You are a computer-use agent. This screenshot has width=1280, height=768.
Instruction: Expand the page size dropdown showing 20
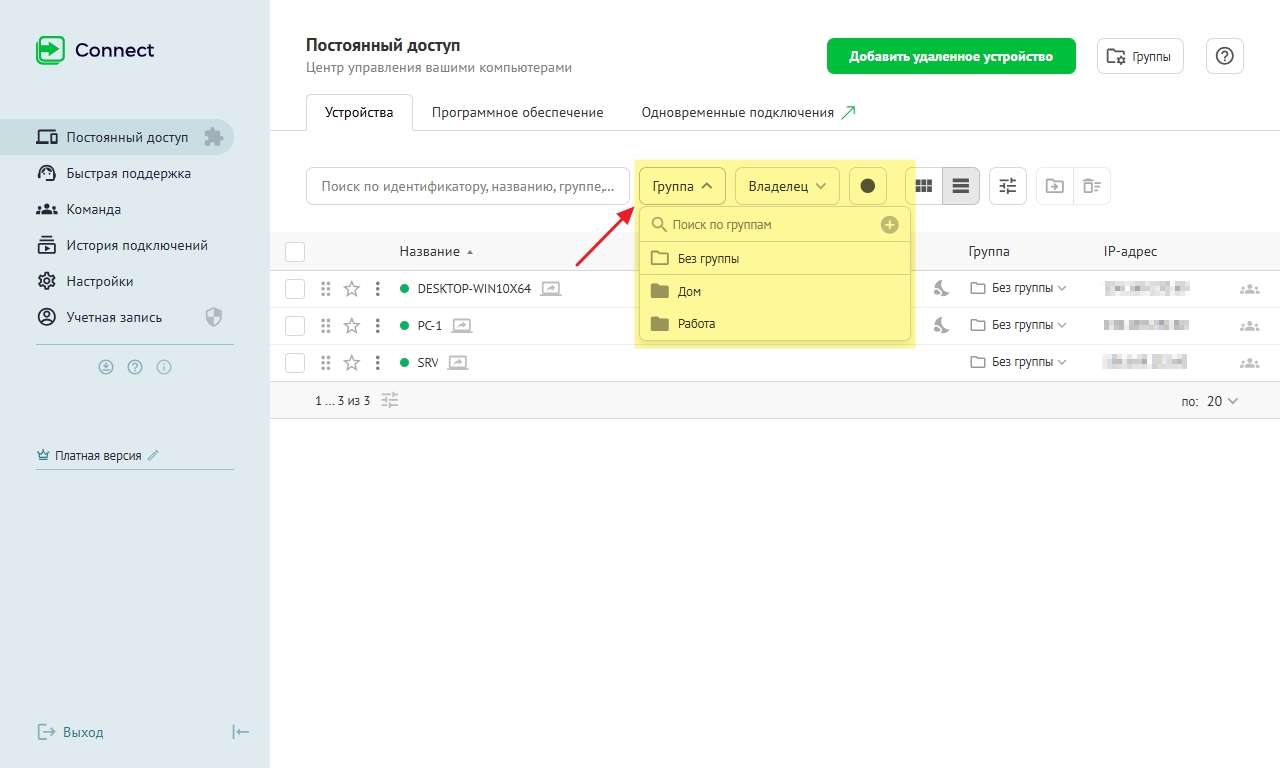point(1222,401)
